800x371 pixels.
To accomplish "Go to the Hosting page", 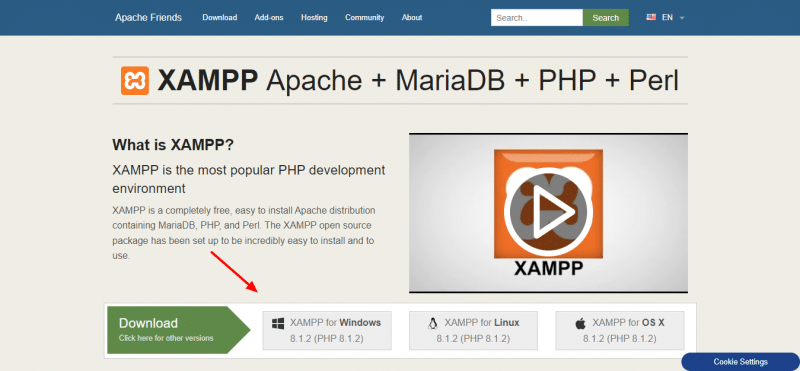I will tap(314, 17).
